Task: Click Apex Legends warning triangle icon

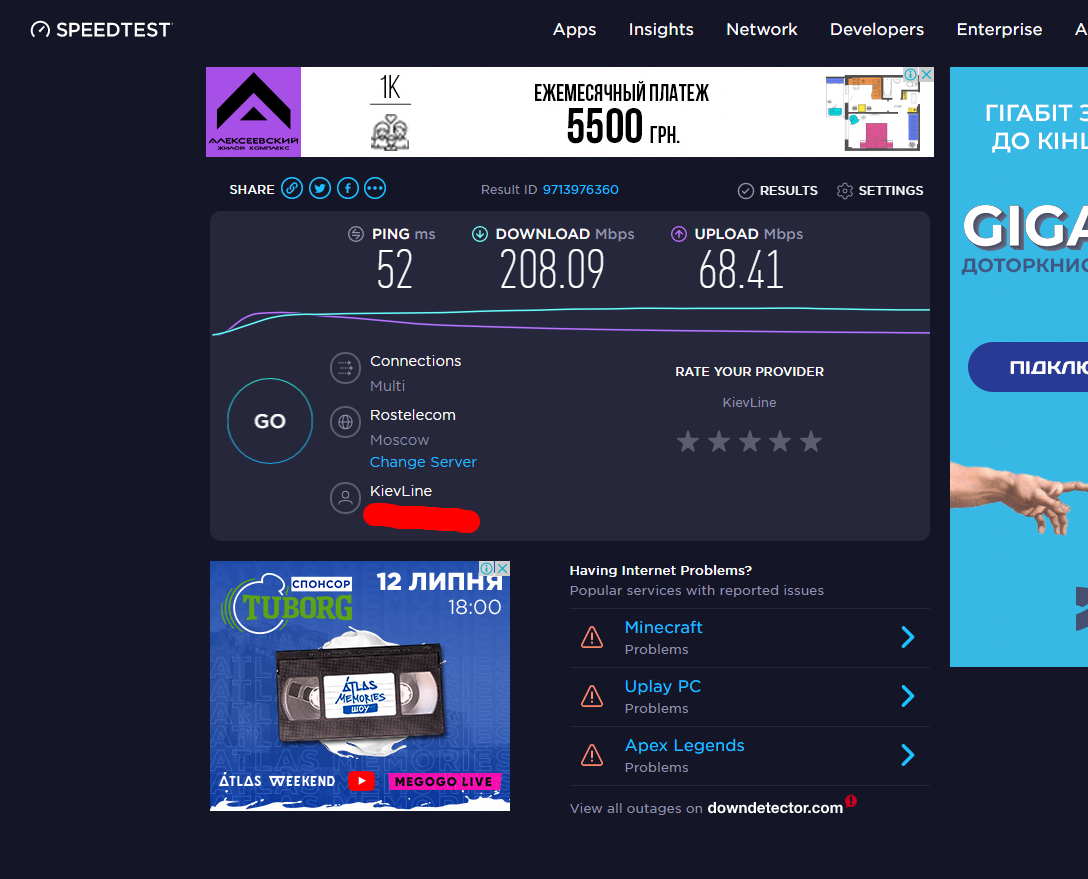Action: tap(592, 755)
